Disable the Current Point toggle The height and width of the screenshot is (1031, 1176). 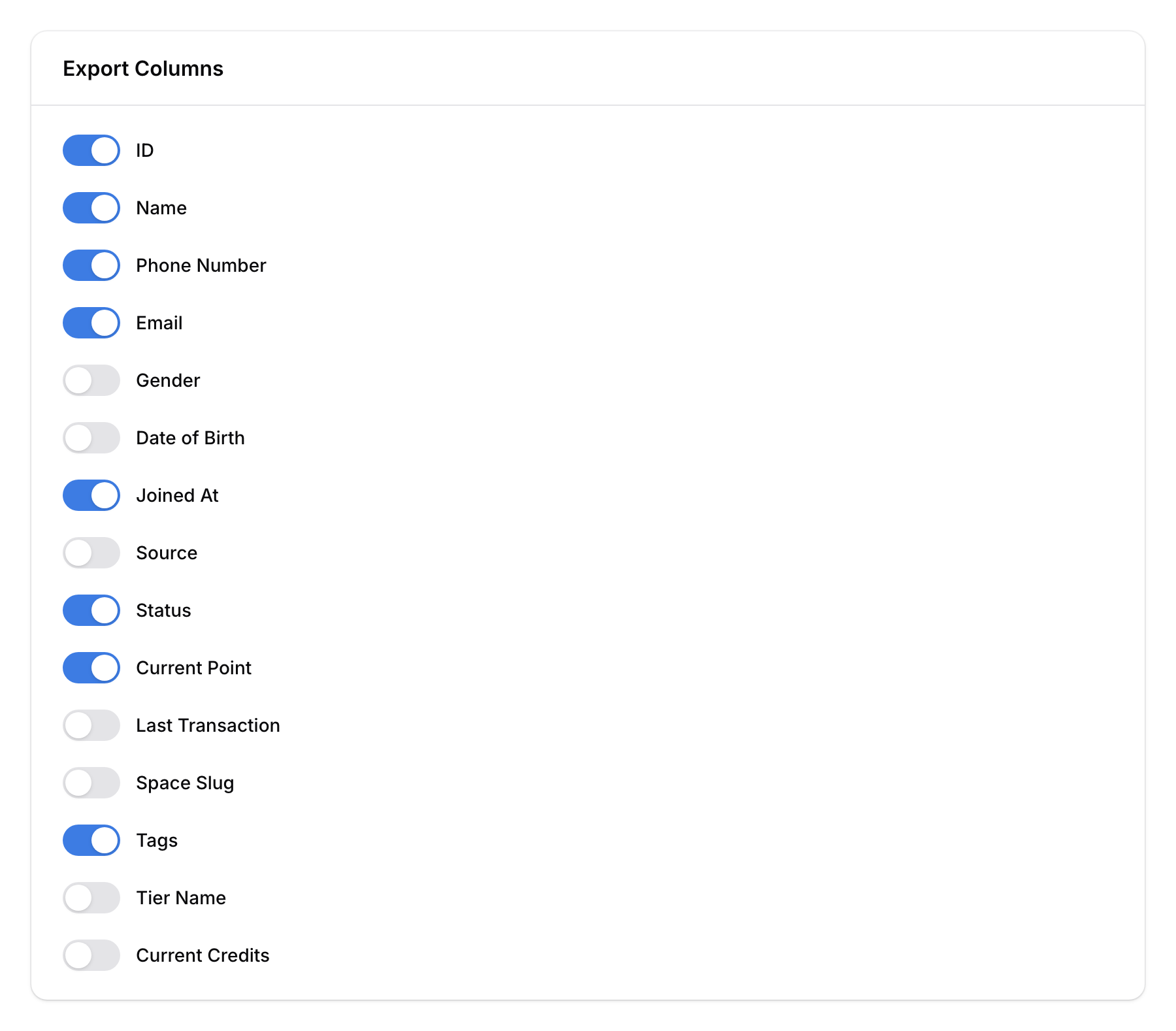click(91, 667)
